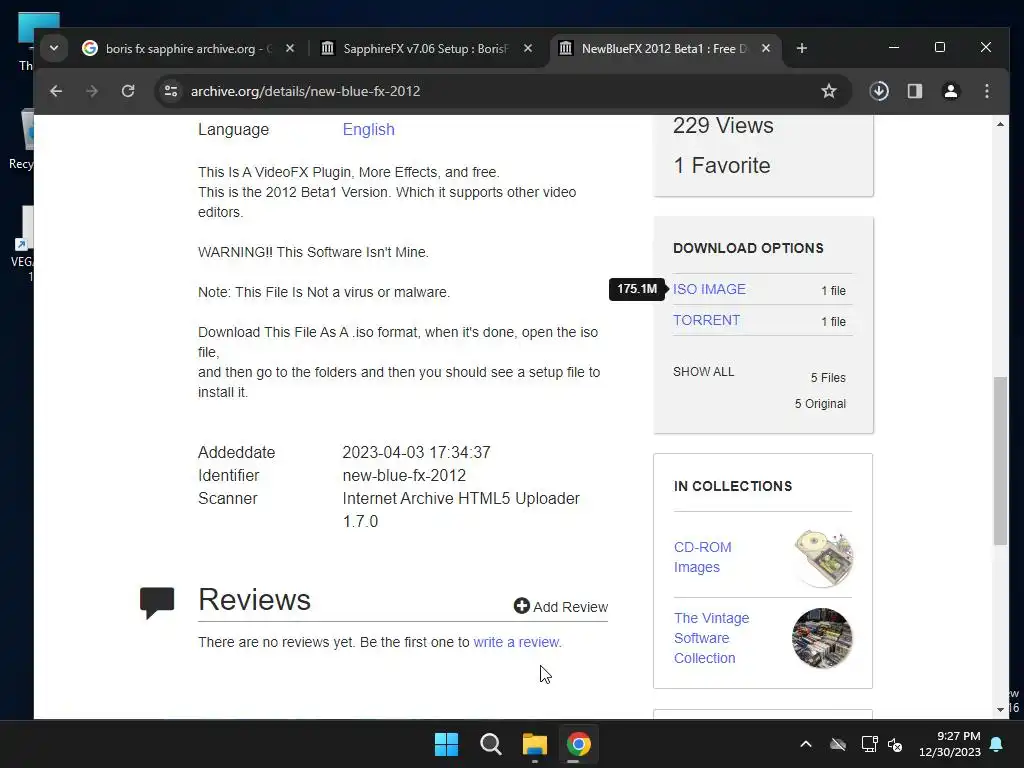Click the Chrome taskbar icon
This screenshot has height=768, width=1024.
pyautogui.click(x=579, y=744)
